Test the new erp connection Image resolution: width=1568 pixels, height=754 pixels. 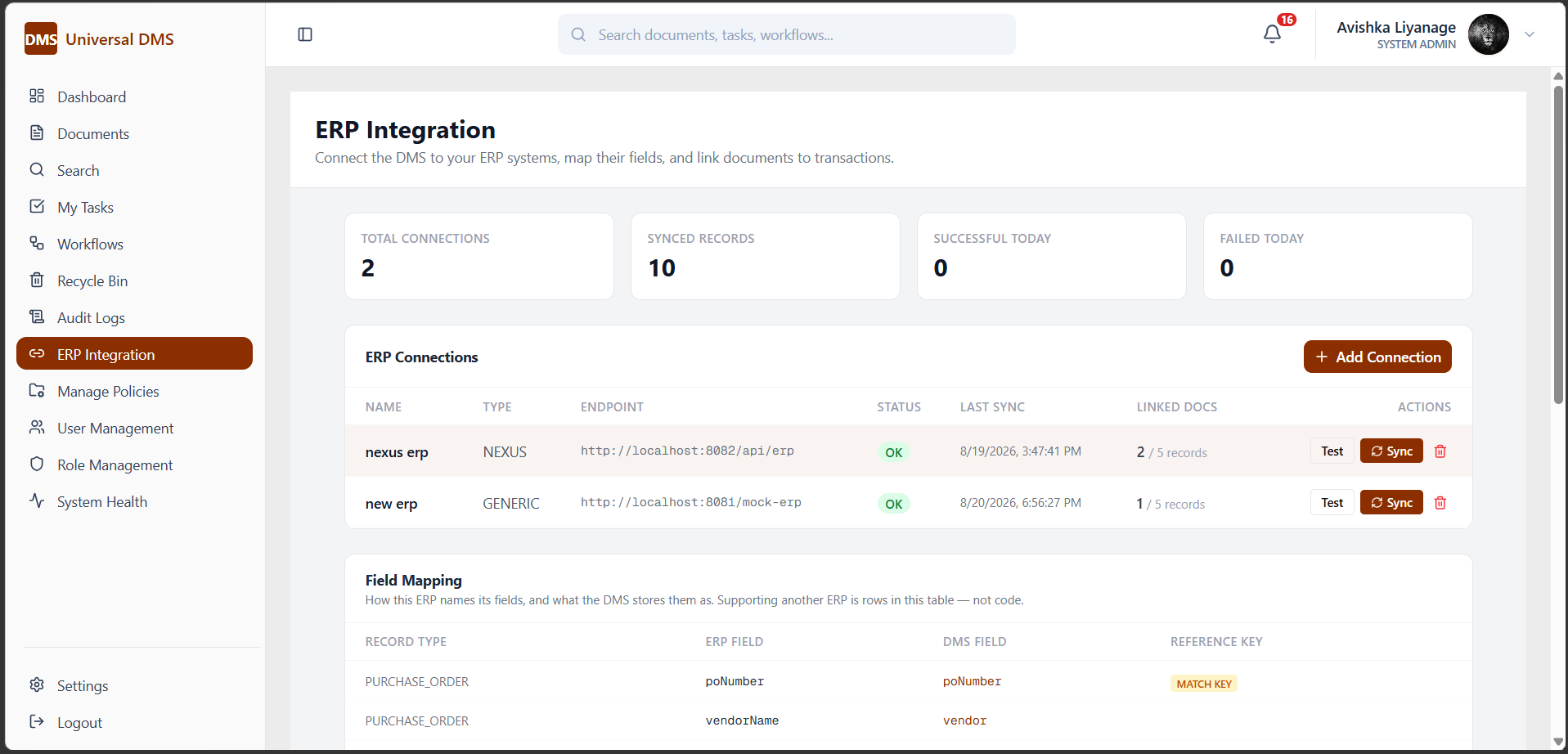(x=1332, y=503)
